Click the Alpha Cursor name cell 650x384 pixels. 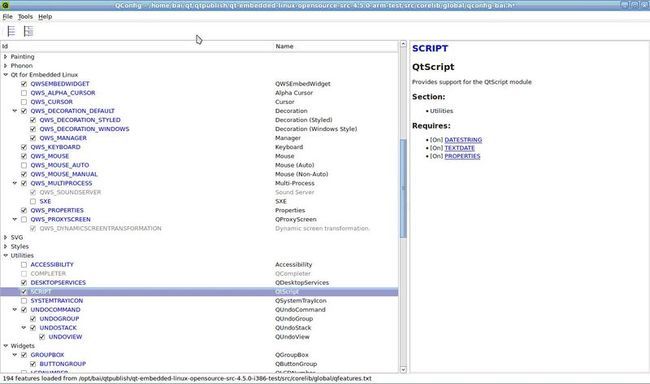pyautogui.click(x=294, y=93)
